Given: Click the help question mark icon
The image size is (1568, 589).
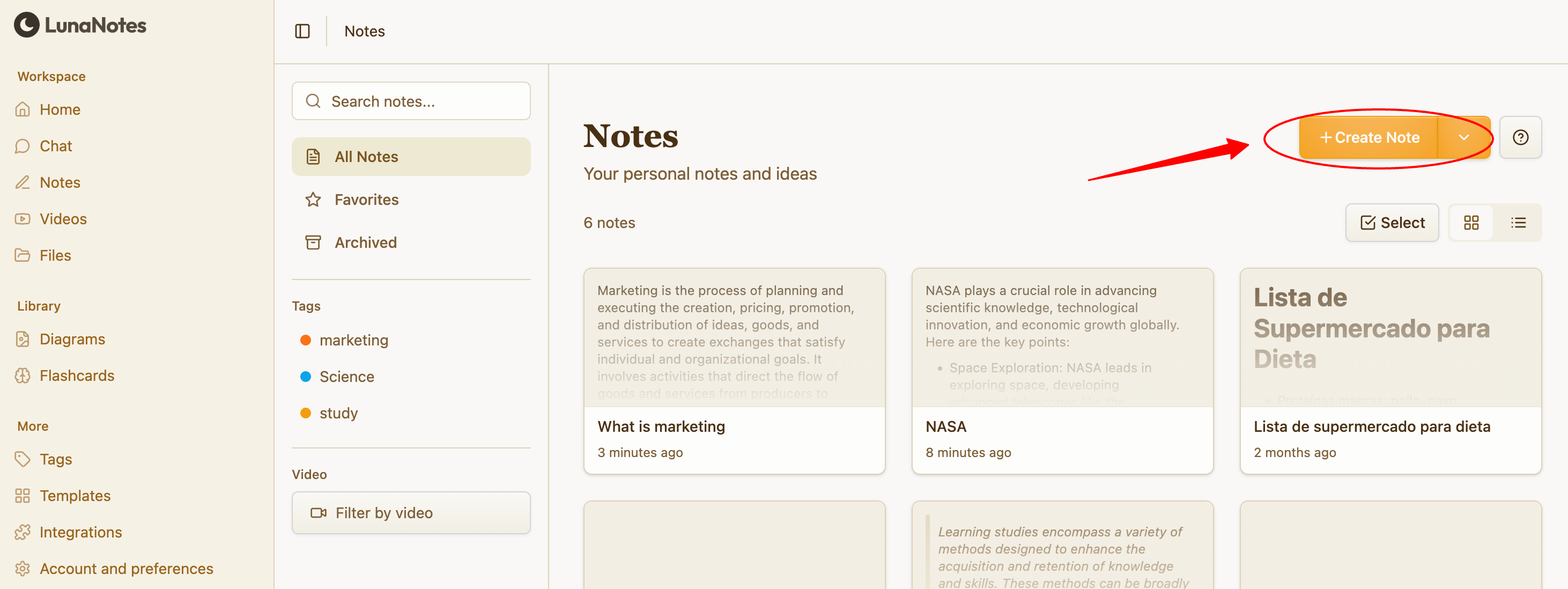Looking at the screenshot, I should 1520,138.
